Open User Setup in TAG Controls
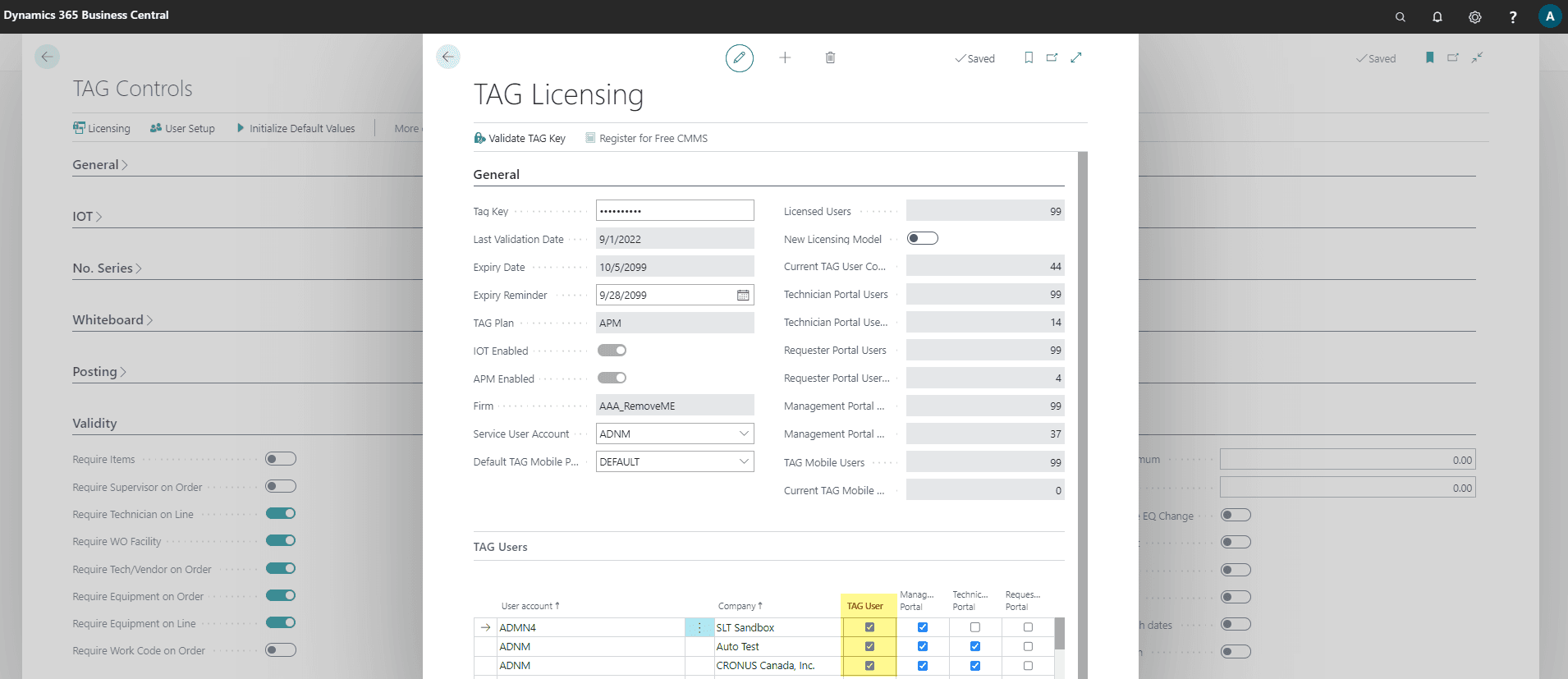Viewport: 1568px width, 679px height. (x=182, y=128)
